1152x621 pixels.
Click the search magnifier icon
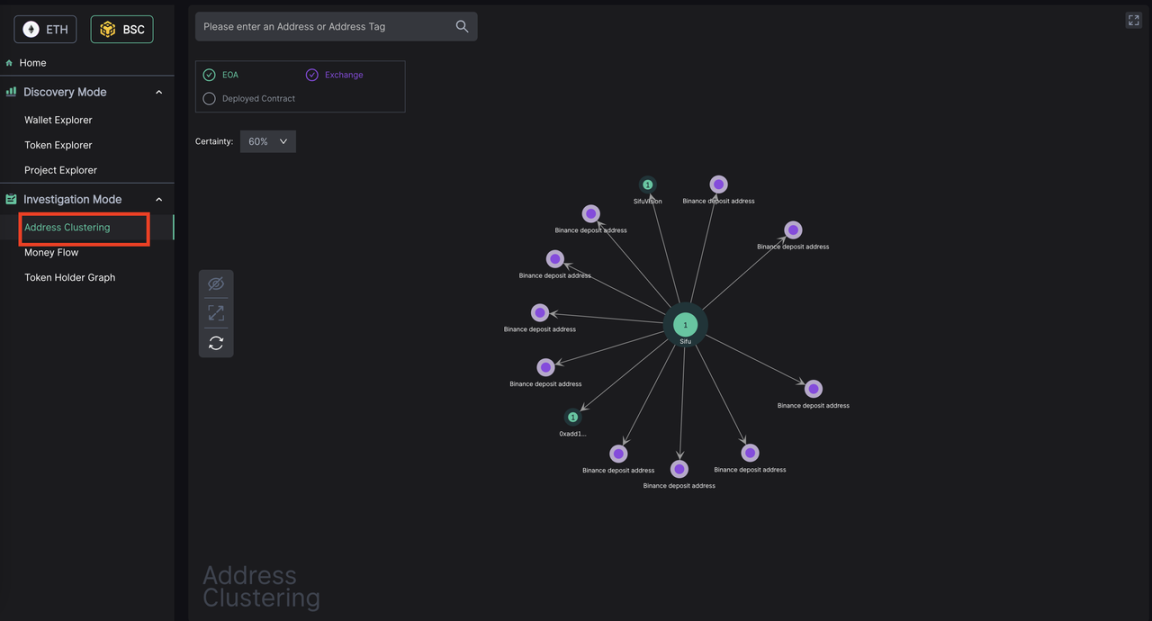[461, 27]
